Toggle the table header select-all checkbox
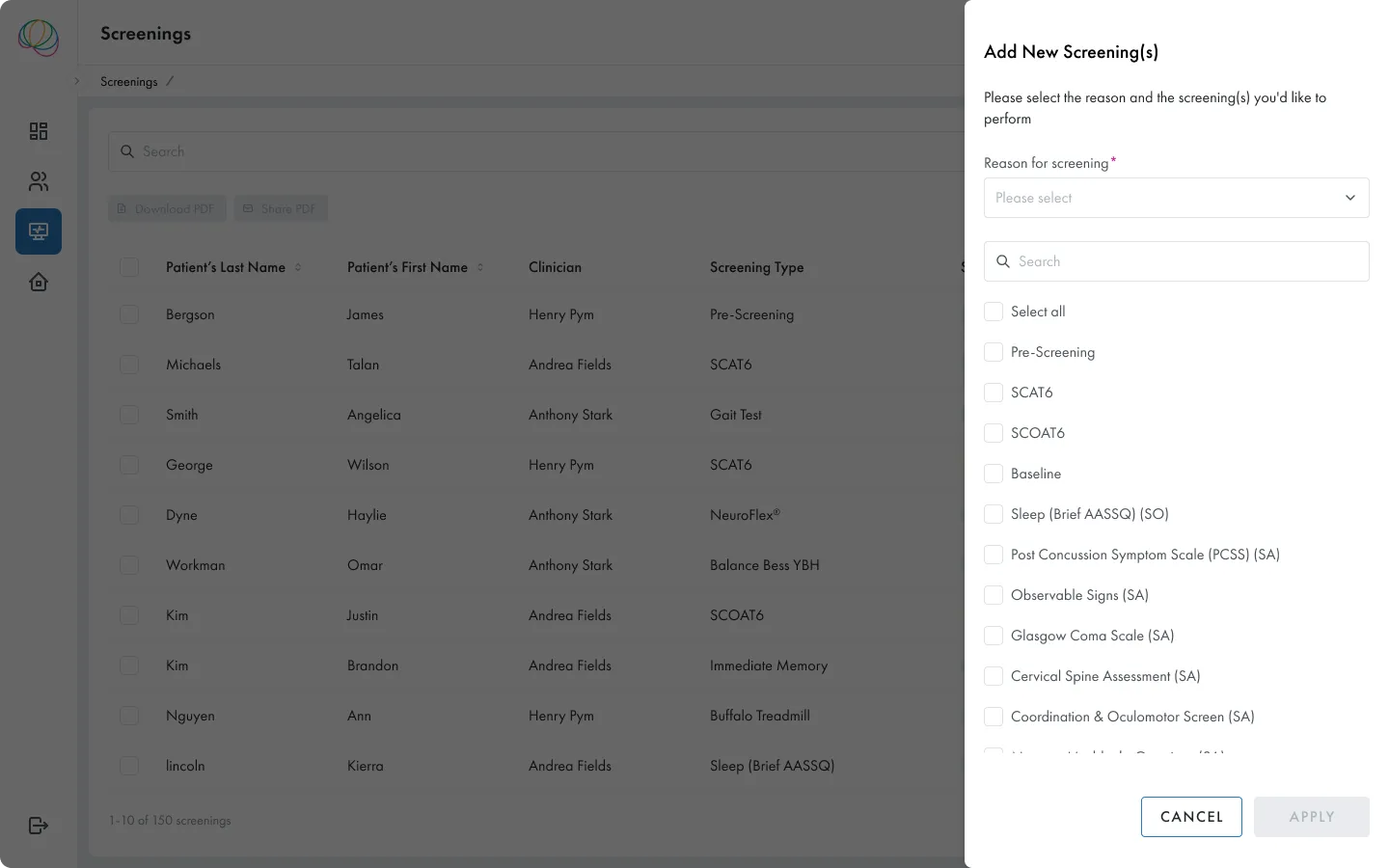 click(x=129, y=267)
